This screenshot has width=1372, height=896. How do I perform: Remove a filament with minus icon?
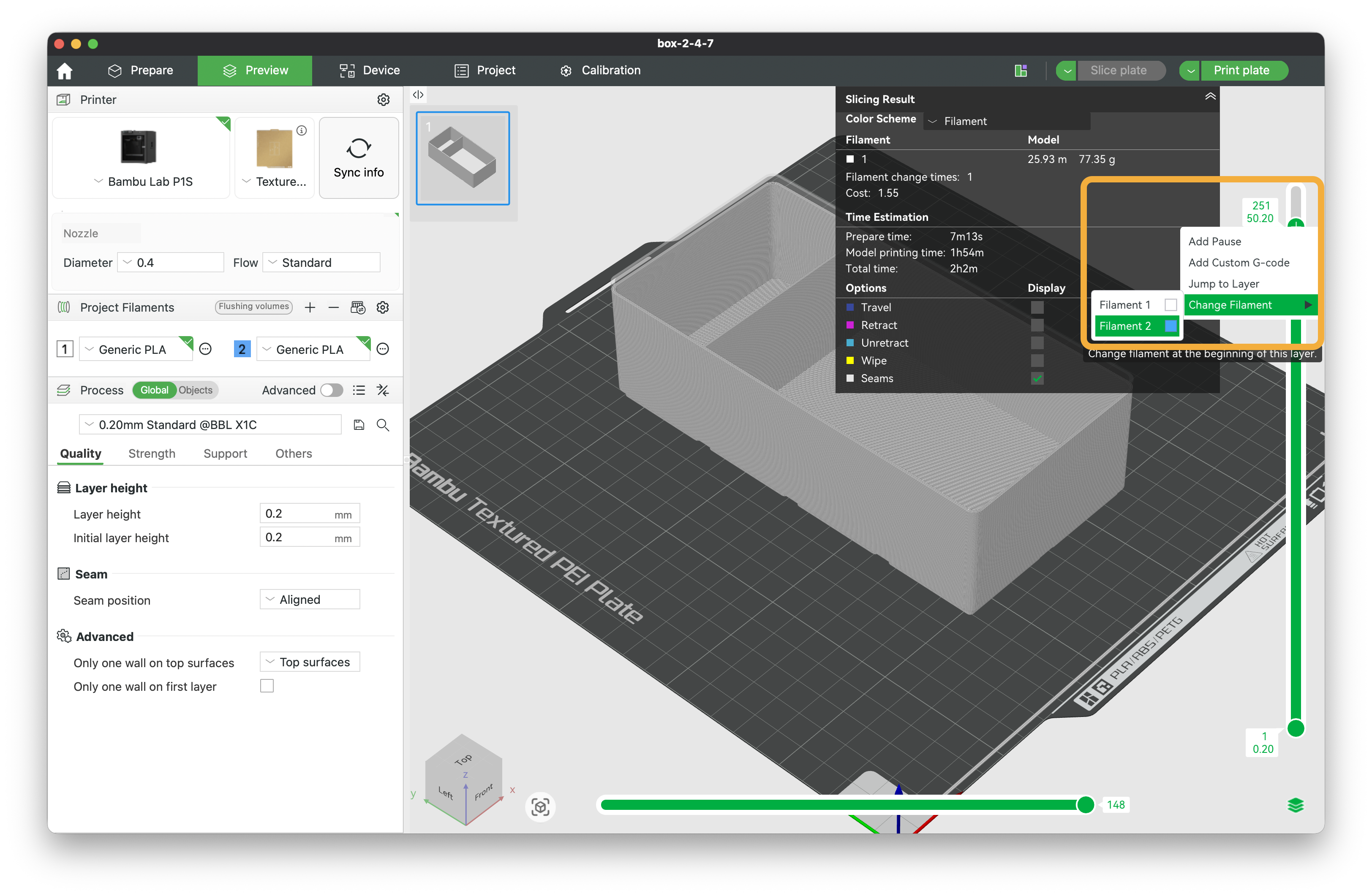coord(333,307)
